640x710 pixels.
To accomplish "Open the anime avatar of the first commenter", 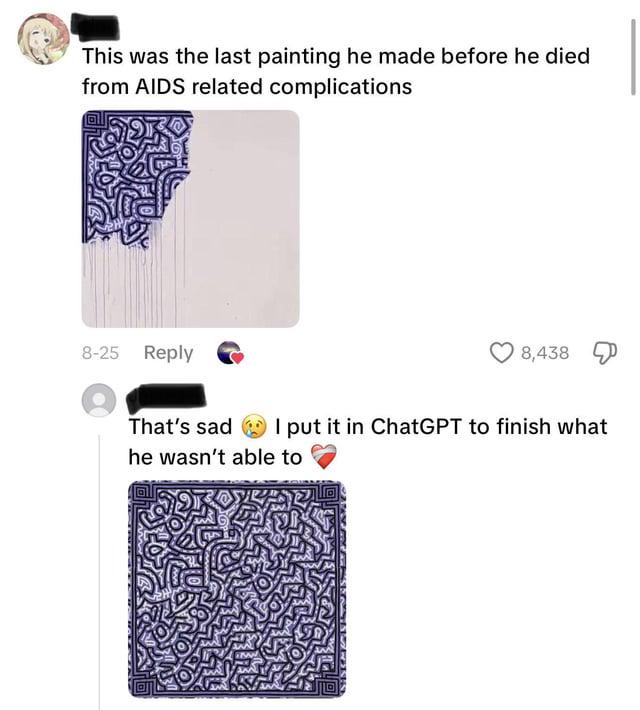I will pos(44,39).
